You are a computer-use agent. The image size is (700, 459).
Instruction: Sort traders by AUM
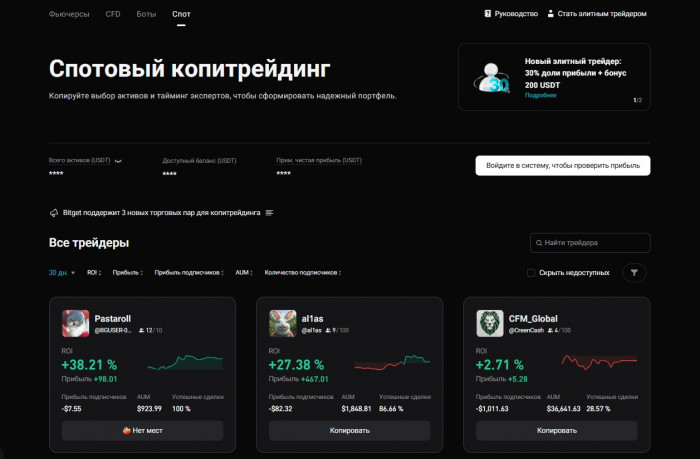(244, 272)
